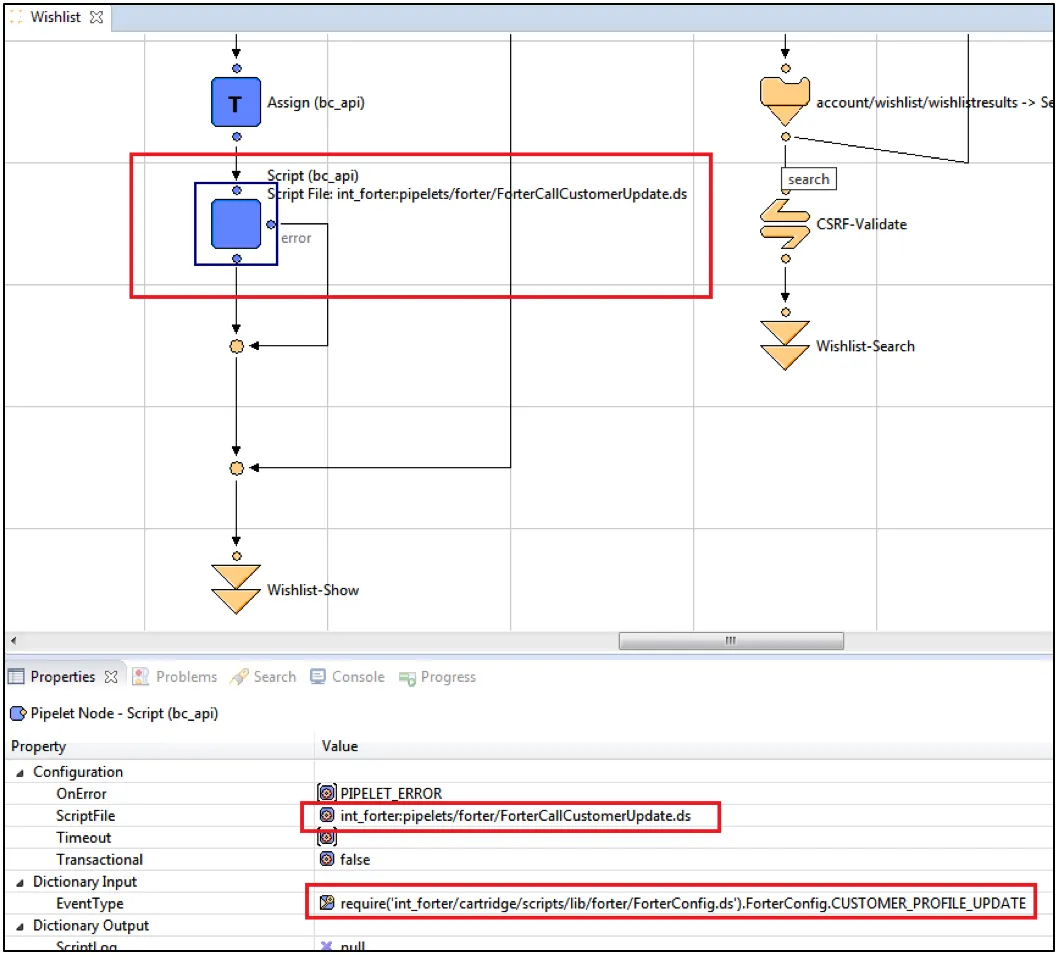Select the Assign (bc_api) node icon
The height and width of the screenshot is (956, 1058).
235,103
